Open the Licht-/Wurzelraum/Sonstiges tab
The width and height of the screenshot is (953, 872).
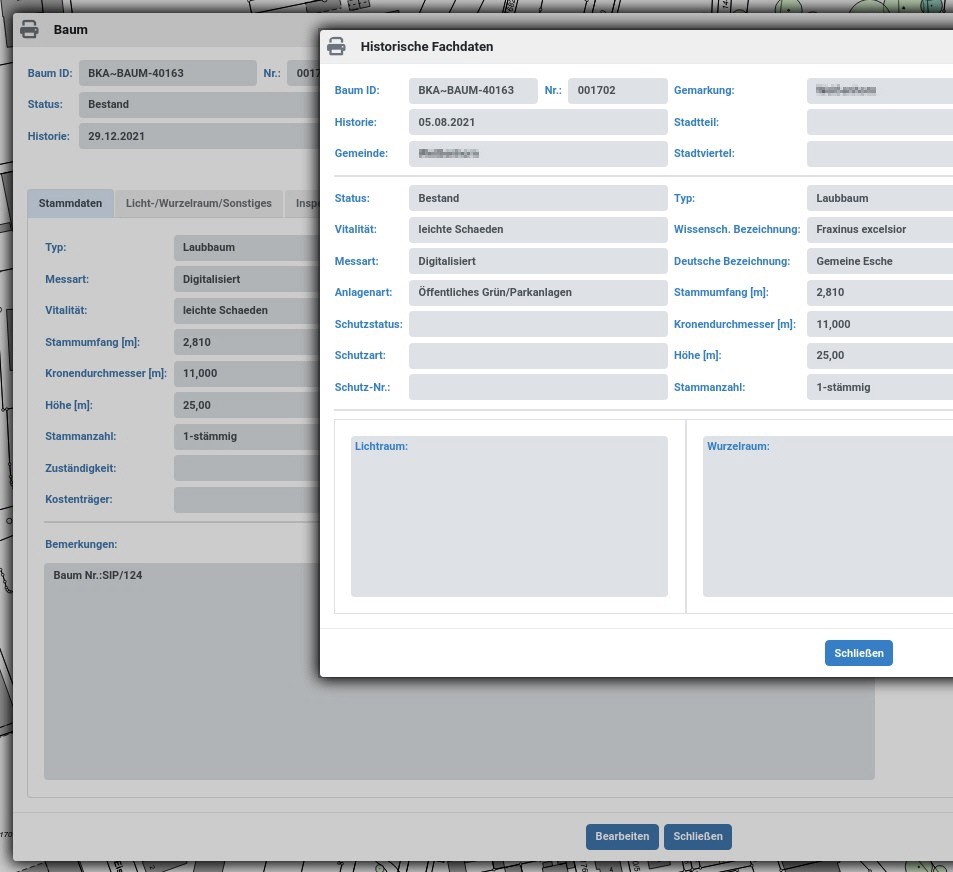(x=198, y=203)
